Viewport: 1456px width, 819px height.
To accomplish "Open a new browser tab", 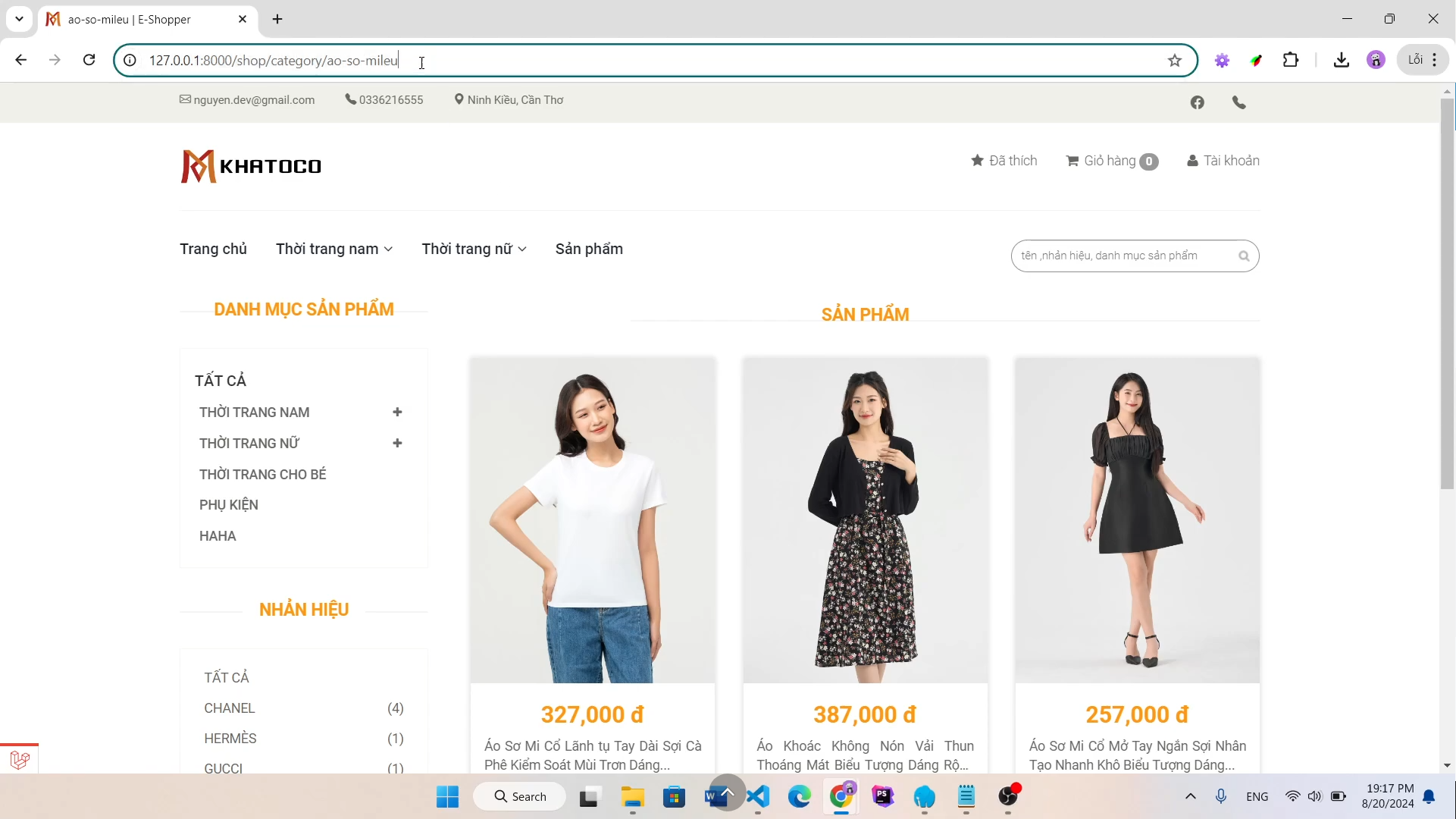I will pyautogui.click(x=277, y=19).
